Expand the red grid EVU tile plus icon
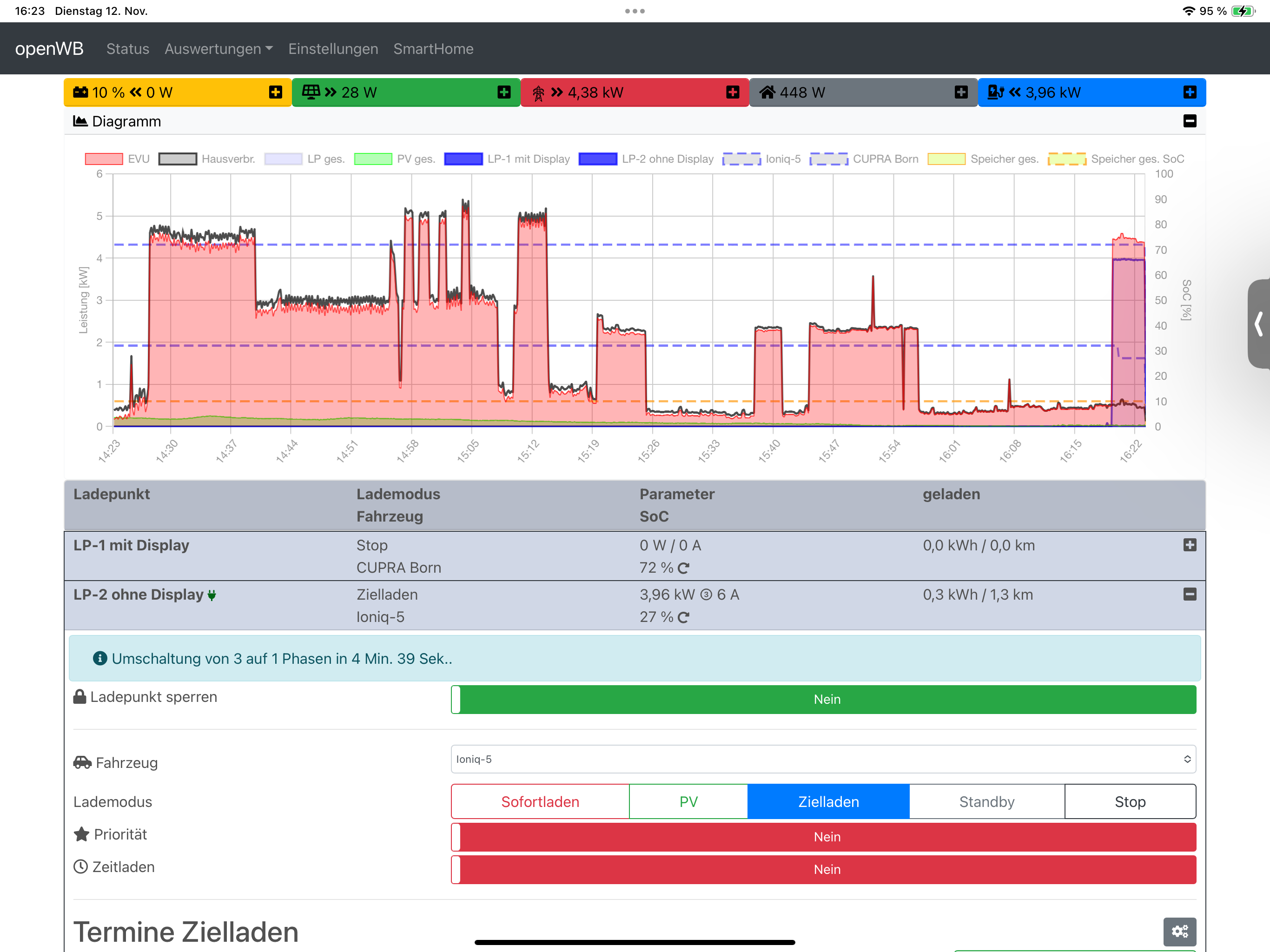This screenshot has width=1270, height=952. coord(733,93)
